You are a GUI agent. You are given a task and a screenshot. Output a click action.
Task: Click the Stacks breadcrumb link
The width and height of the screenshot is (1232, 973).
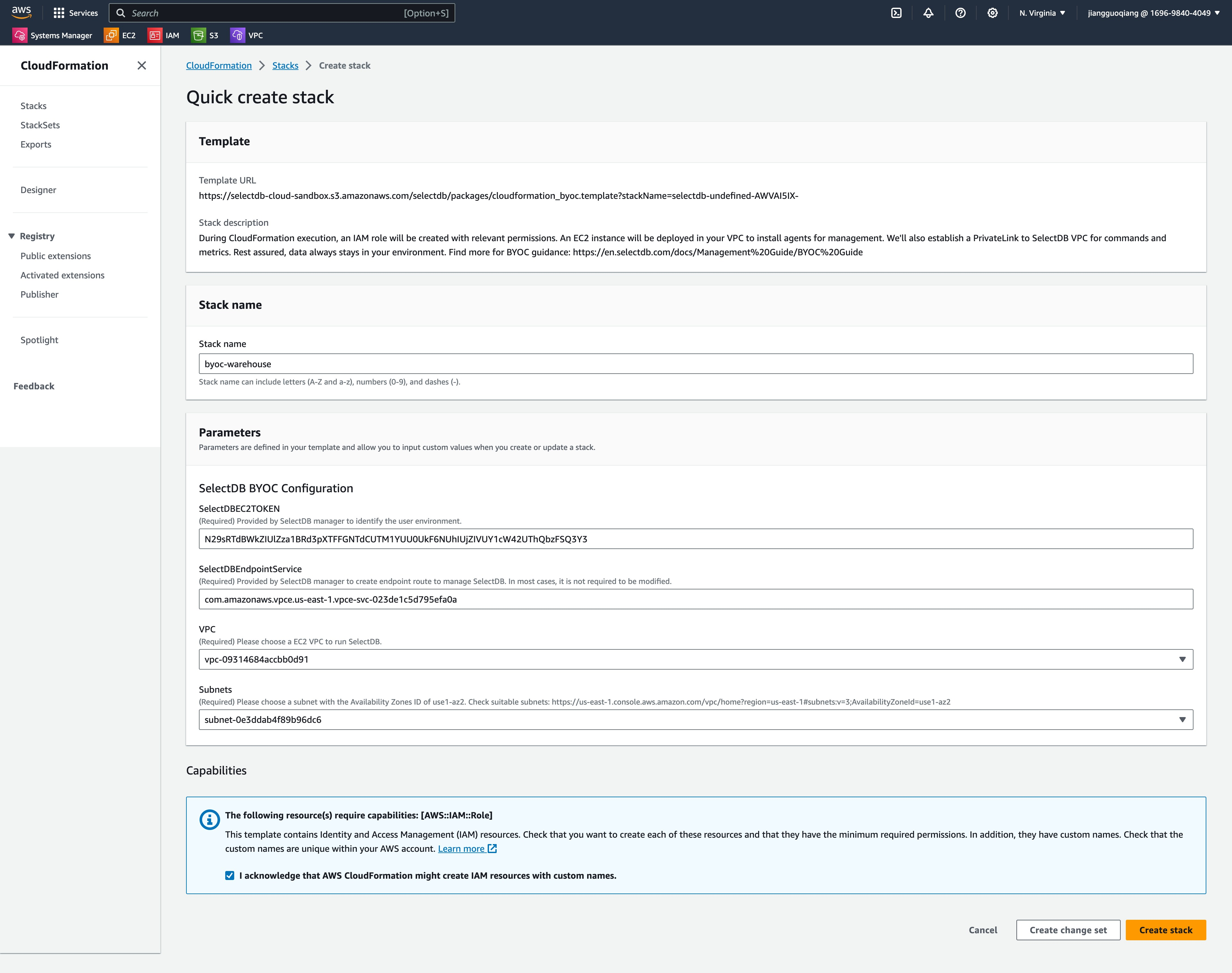(x=286, y=65)
